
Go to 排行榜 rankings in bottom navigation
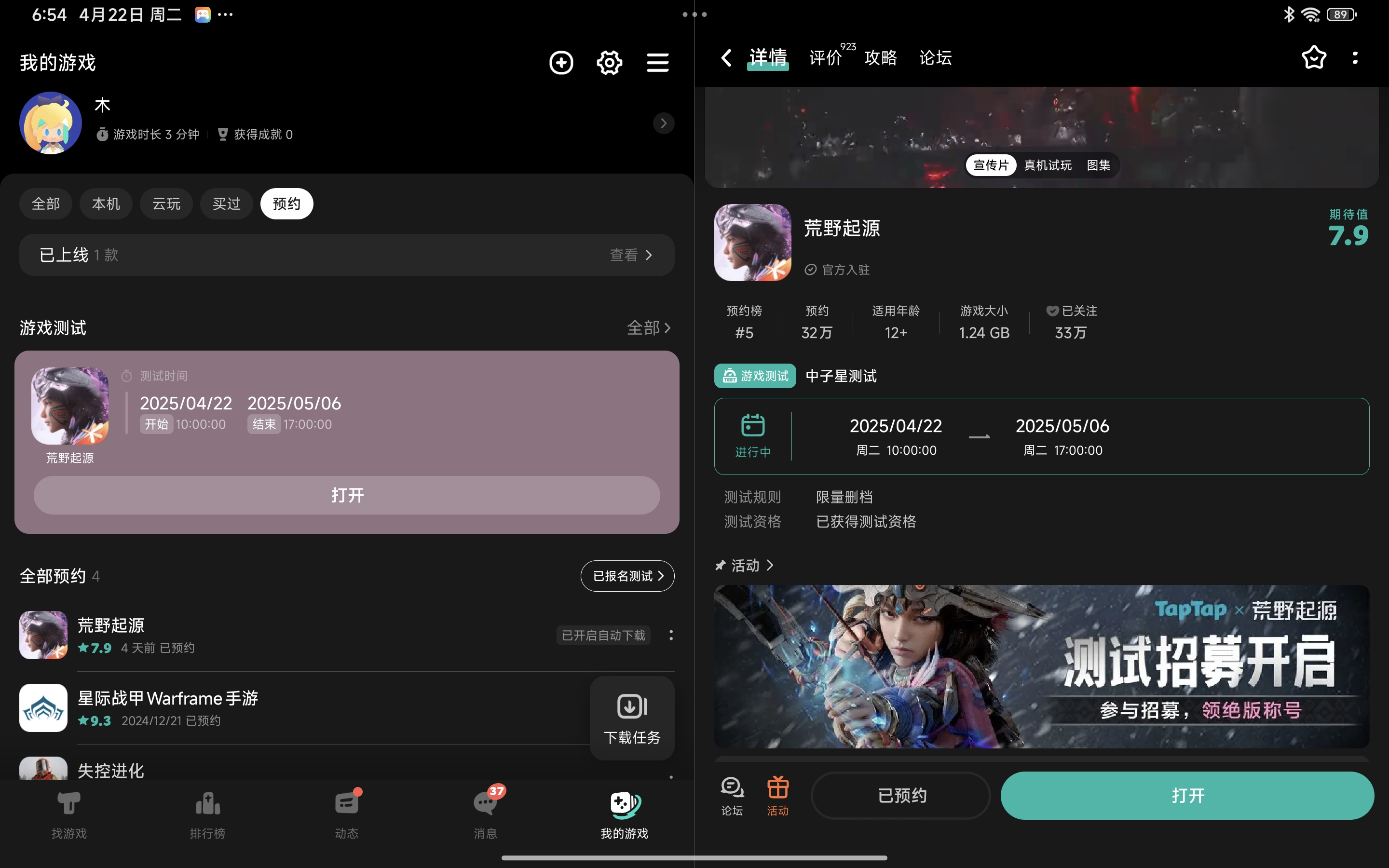pos(208,815)
